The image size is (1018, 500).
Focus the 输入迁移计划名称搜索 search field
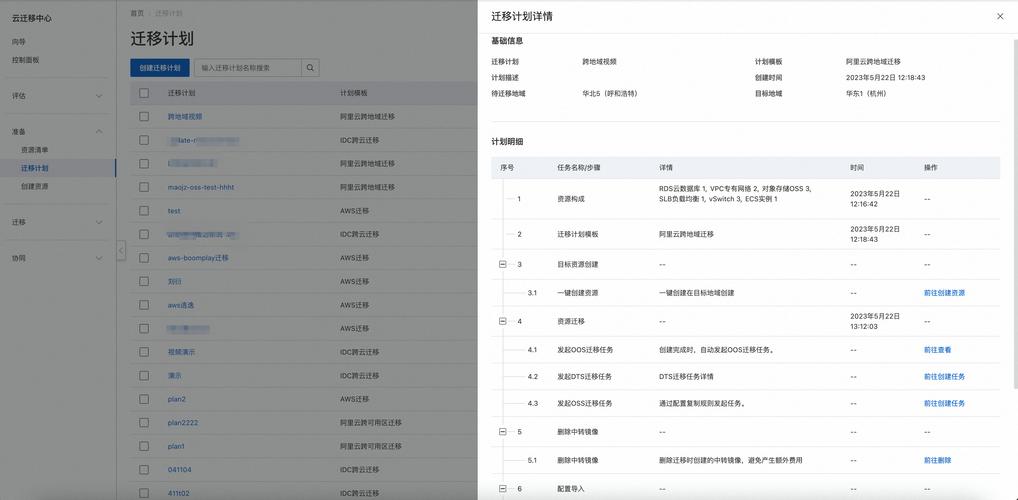click(x=248, y=68)
